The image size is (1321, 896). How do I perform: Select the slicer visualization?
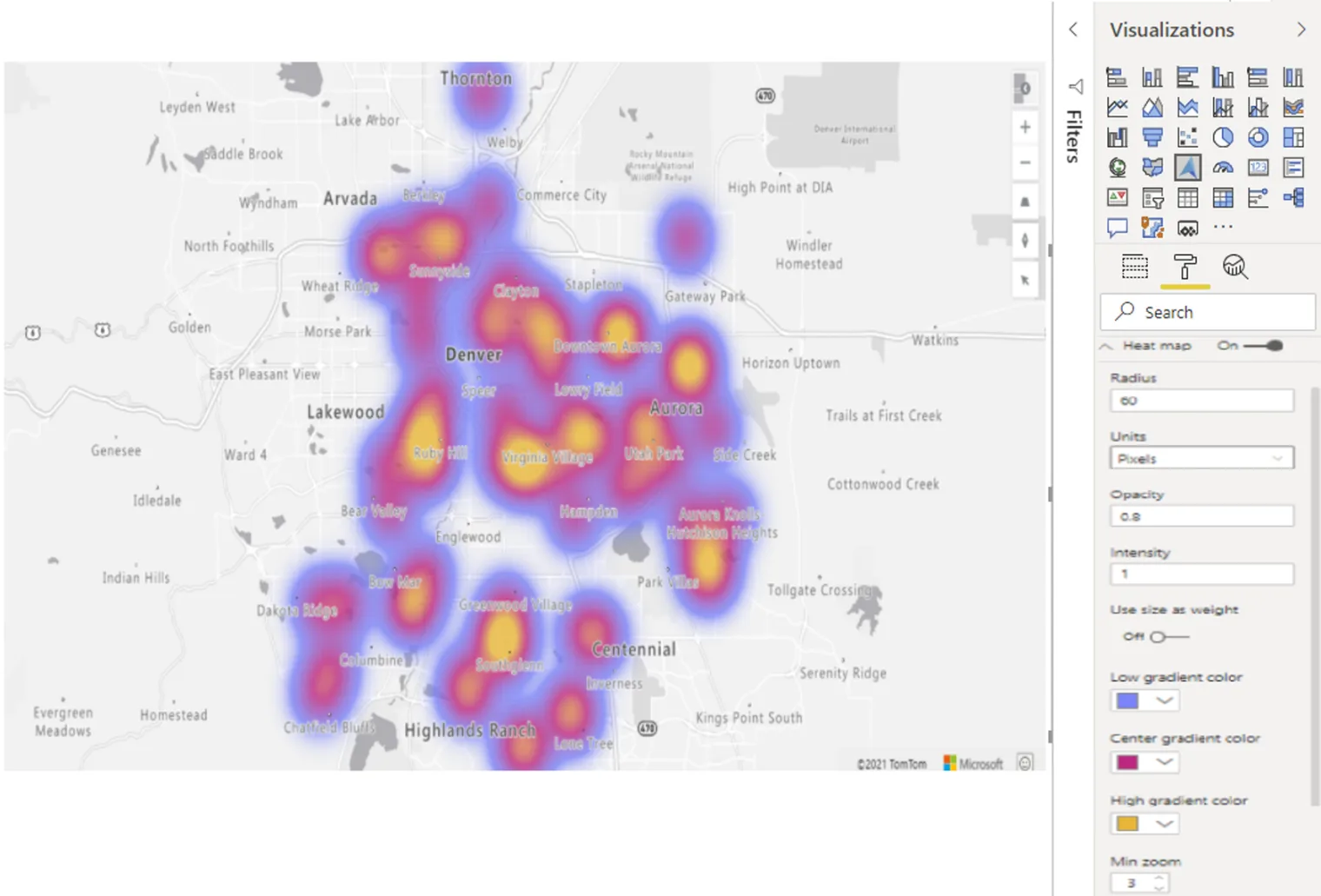[1152, 197]
